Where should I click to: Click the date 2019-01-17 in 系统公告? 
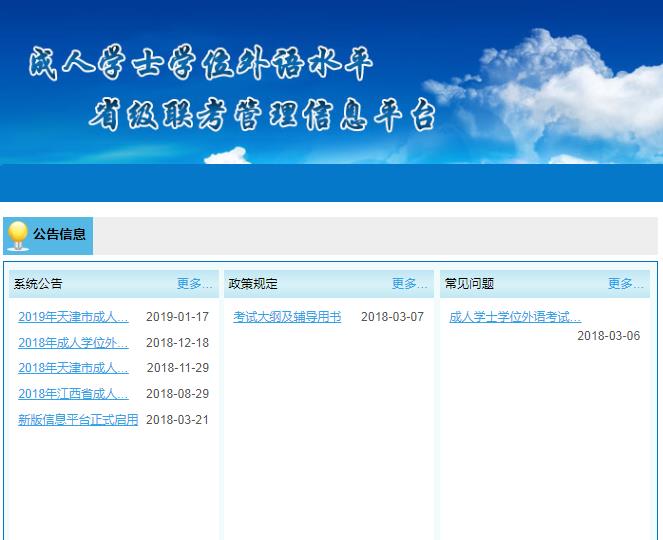click(177, 317)
